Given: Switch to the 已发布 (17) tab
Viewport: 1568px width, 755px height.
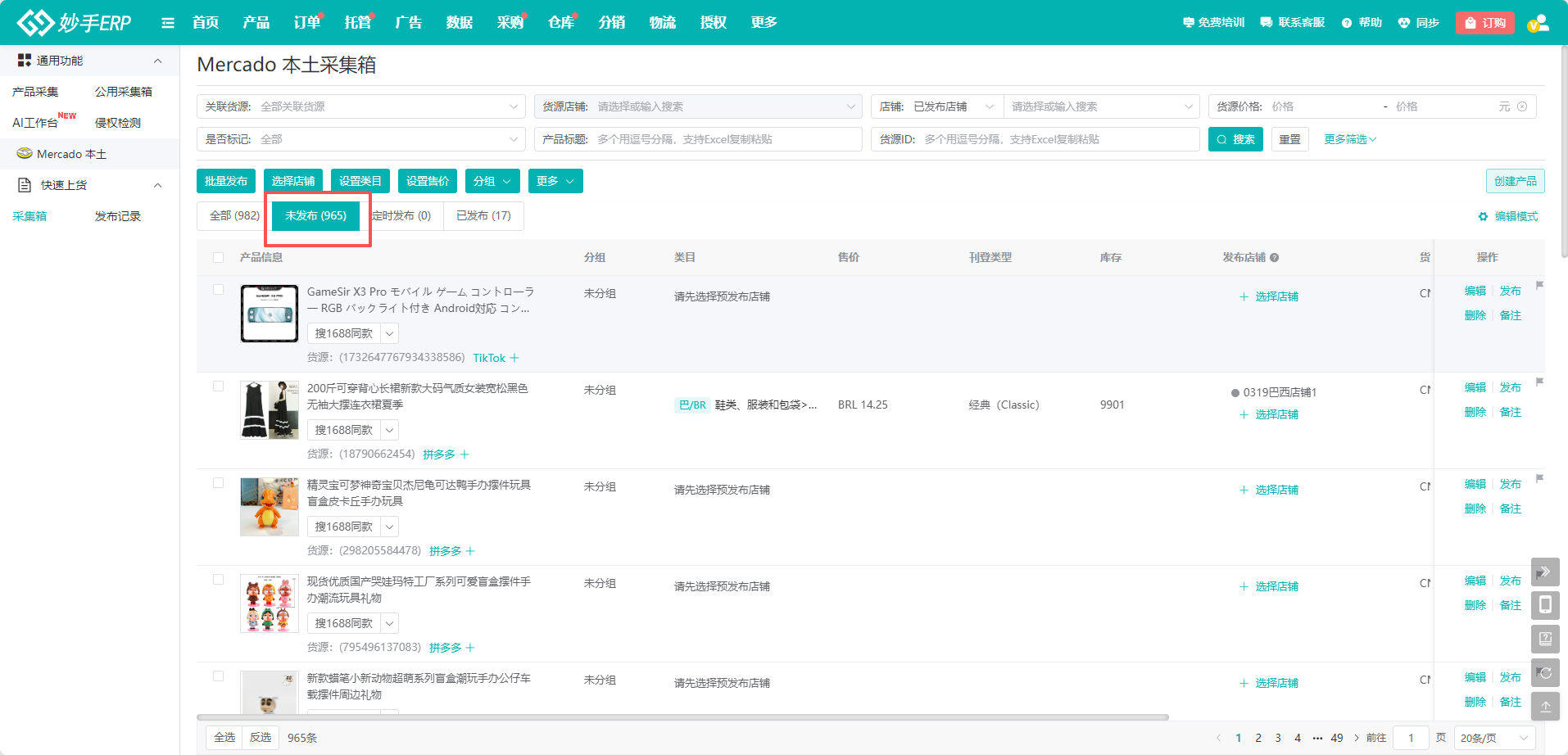Looking at the screenshot, I should click(x=483, y=215).
